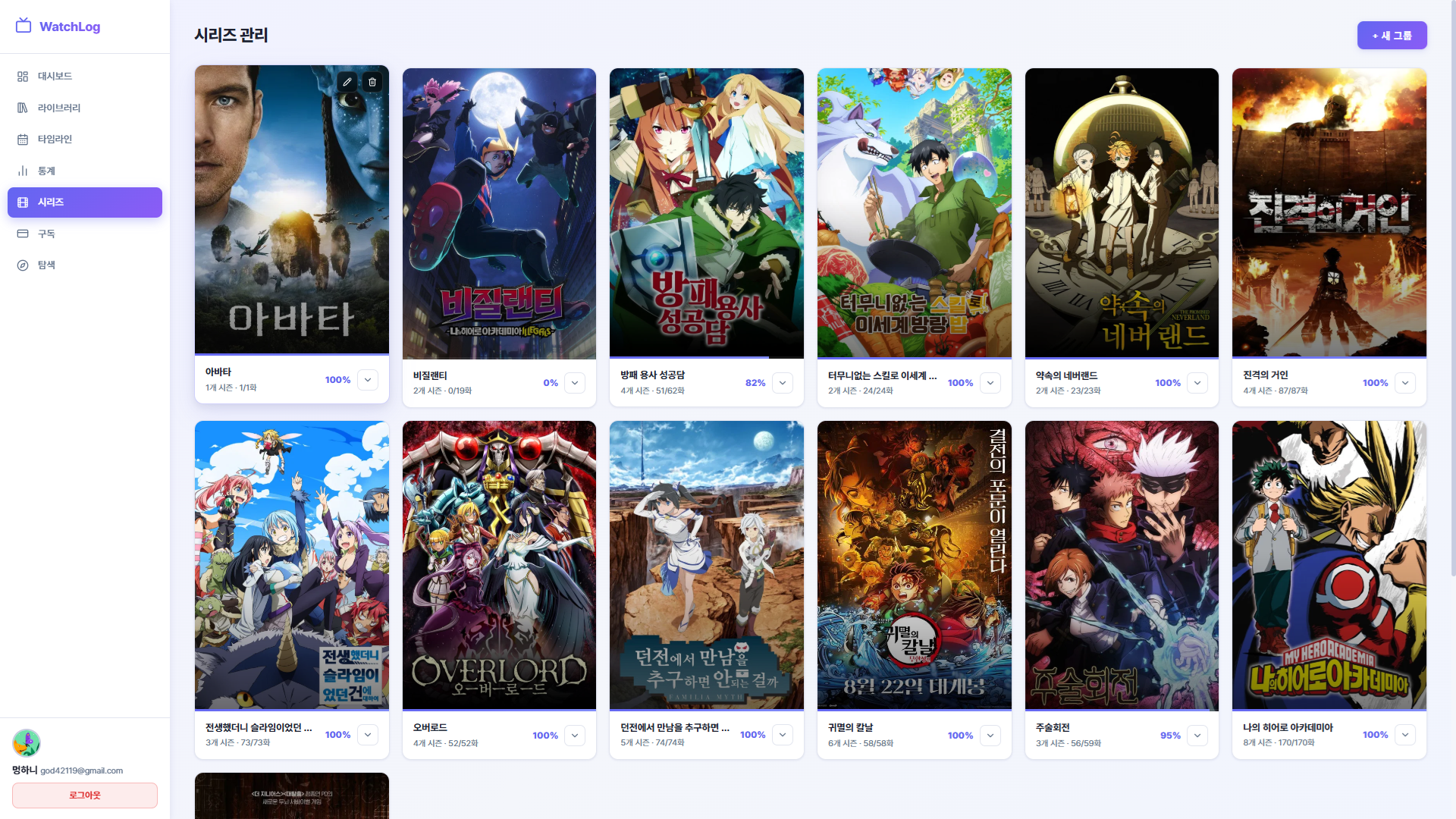Open the OVERLORD poster thumbnail
Viewport: 1456px width, 819px height.
click(x=499, y=565)
